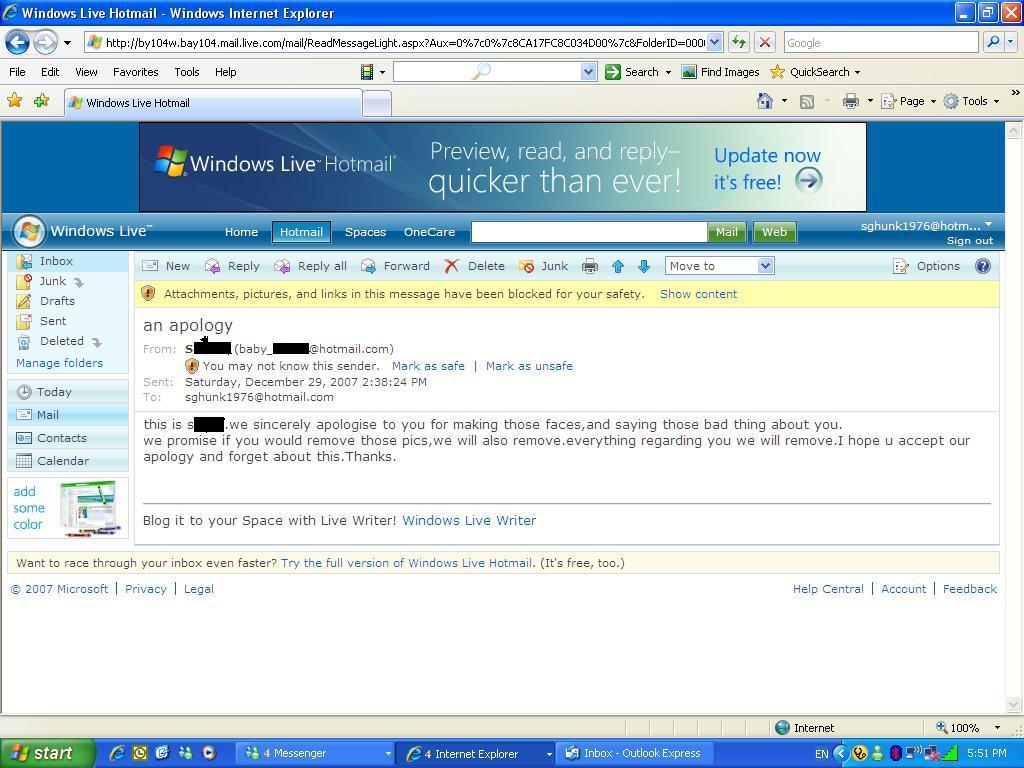1024x768 pixels.
Task: Expand the Move to dropdown
Action: tap(765, 266)
